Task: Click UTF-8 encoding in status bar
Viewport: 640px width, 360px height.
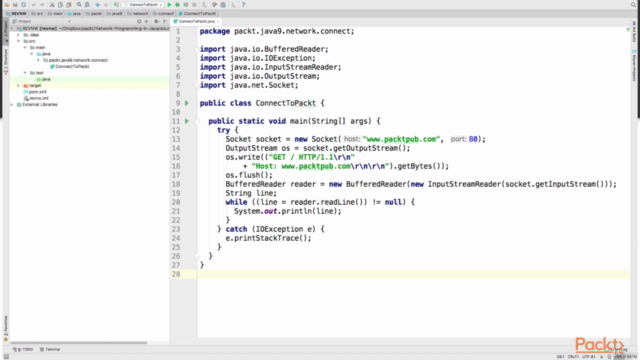Action: click(x=589, y=357)
